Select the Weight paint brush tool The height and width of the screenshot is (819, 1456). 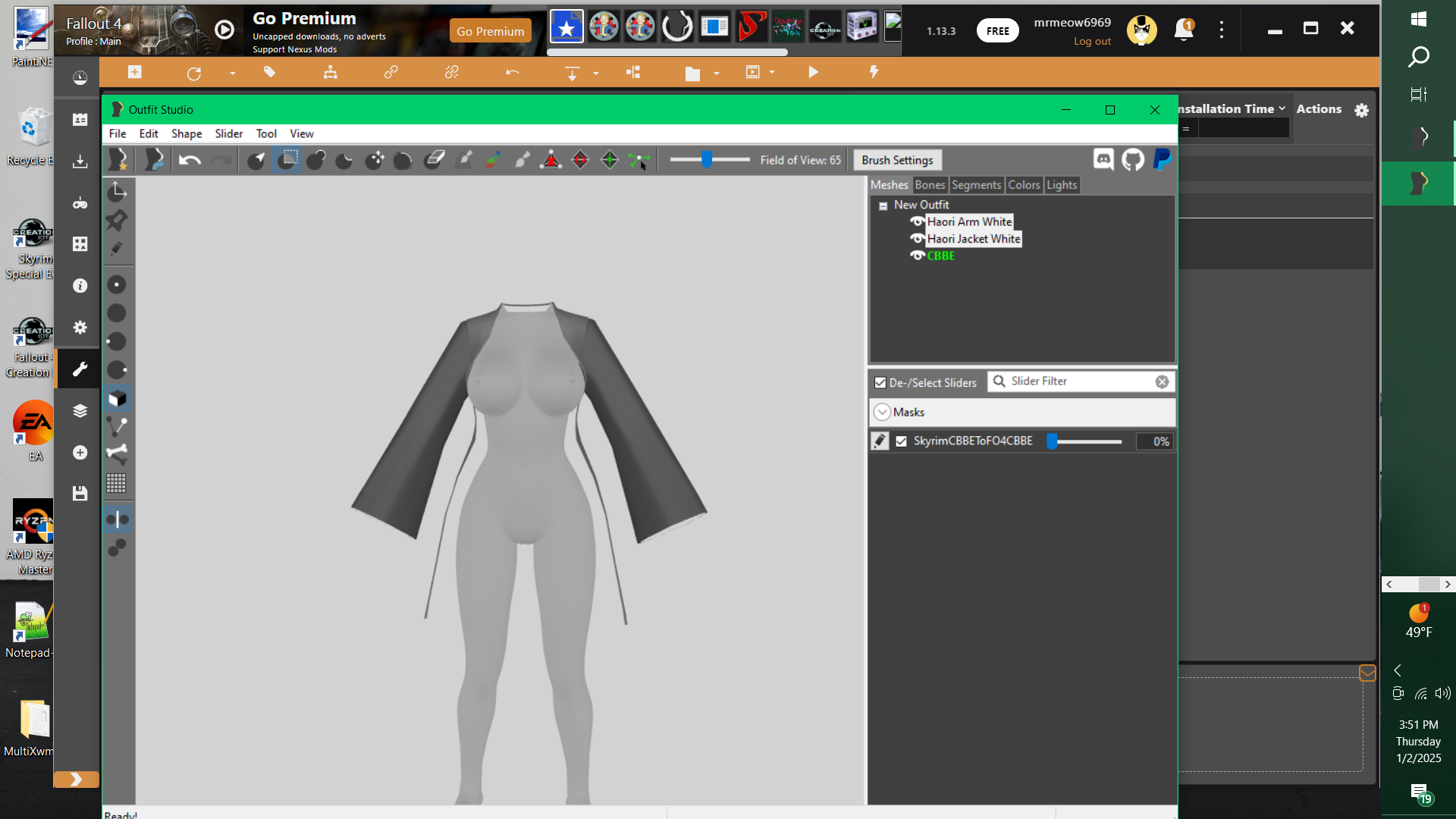pyautogui.click(x=463, y=160)
